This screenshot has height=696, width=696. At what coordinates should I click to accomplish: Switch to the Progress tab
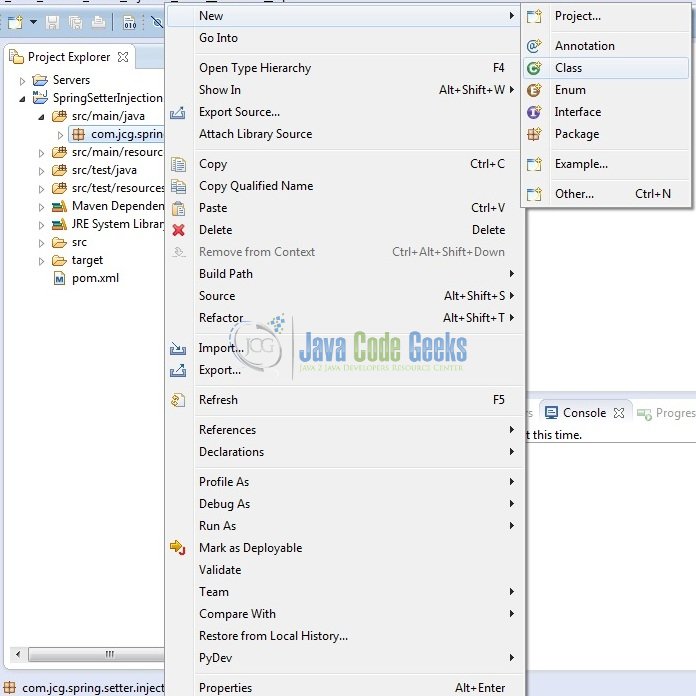click(x=666, y=413)
